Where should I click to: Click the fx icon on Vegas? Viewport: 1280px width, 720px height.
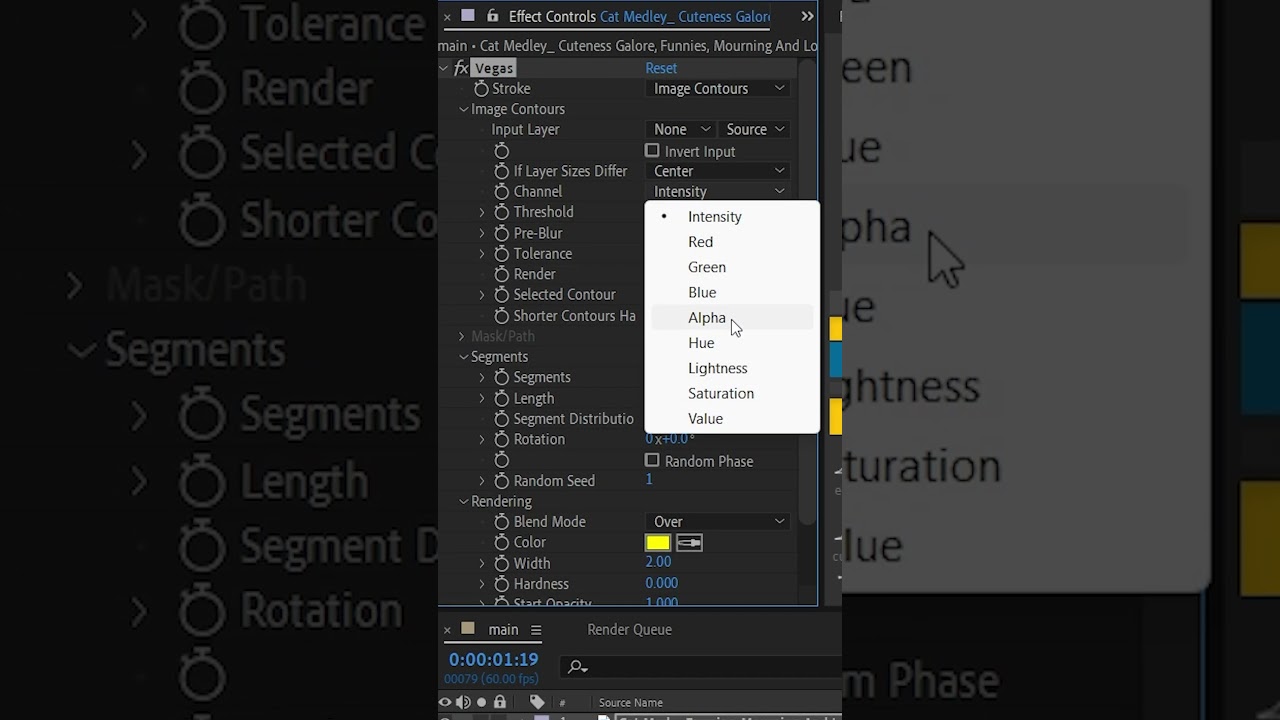point(461,68)
